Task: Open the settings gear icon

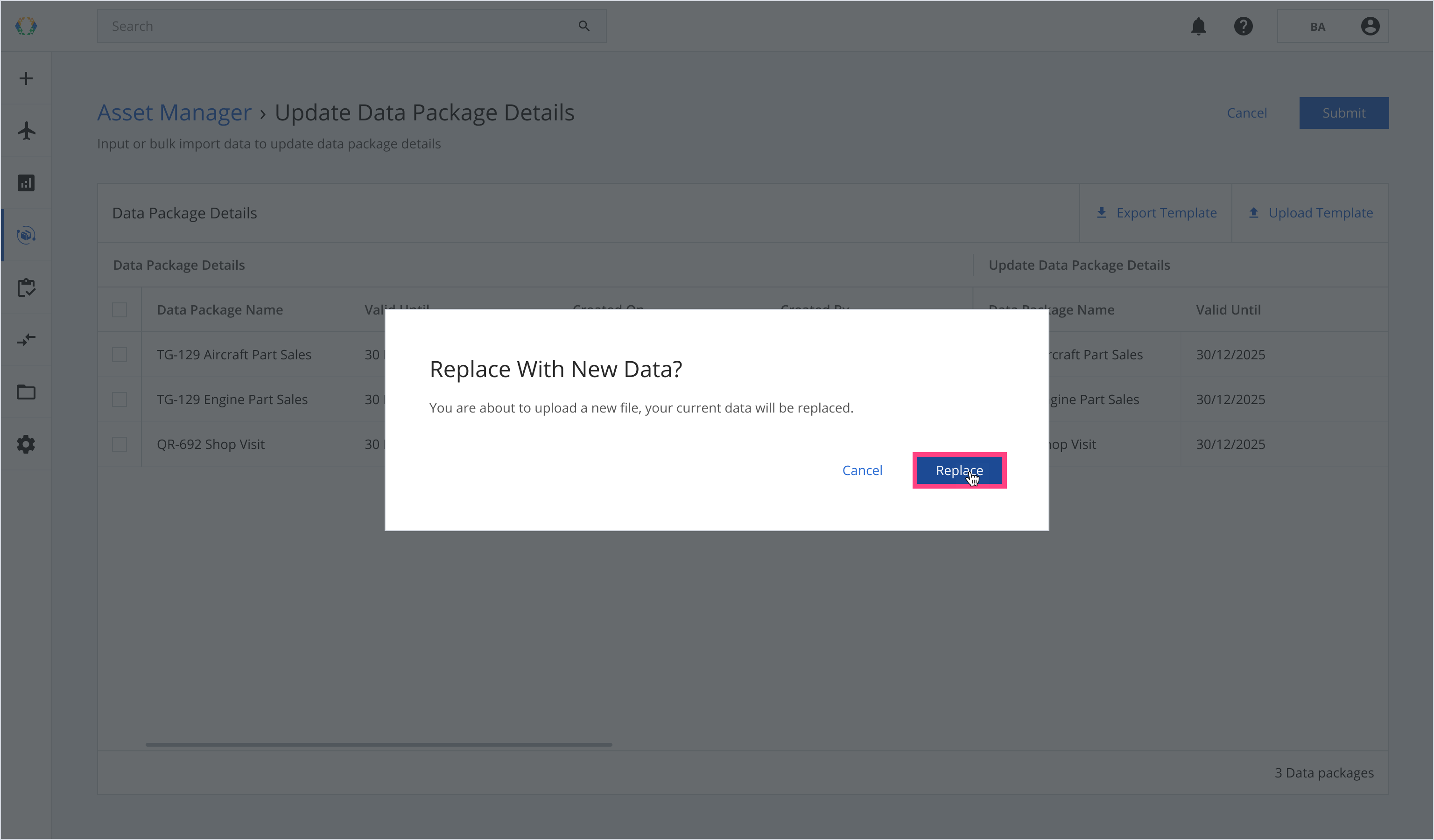Action: (26, 444)
